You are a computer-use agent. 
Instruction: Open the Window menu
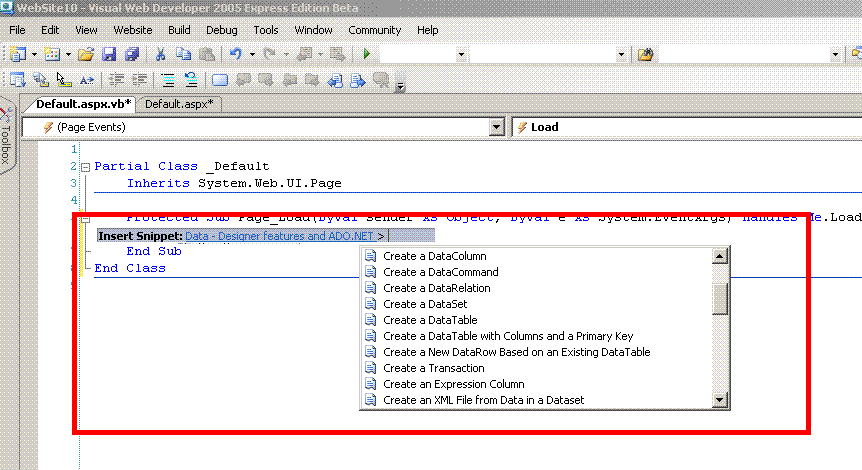tap(313, 30)
